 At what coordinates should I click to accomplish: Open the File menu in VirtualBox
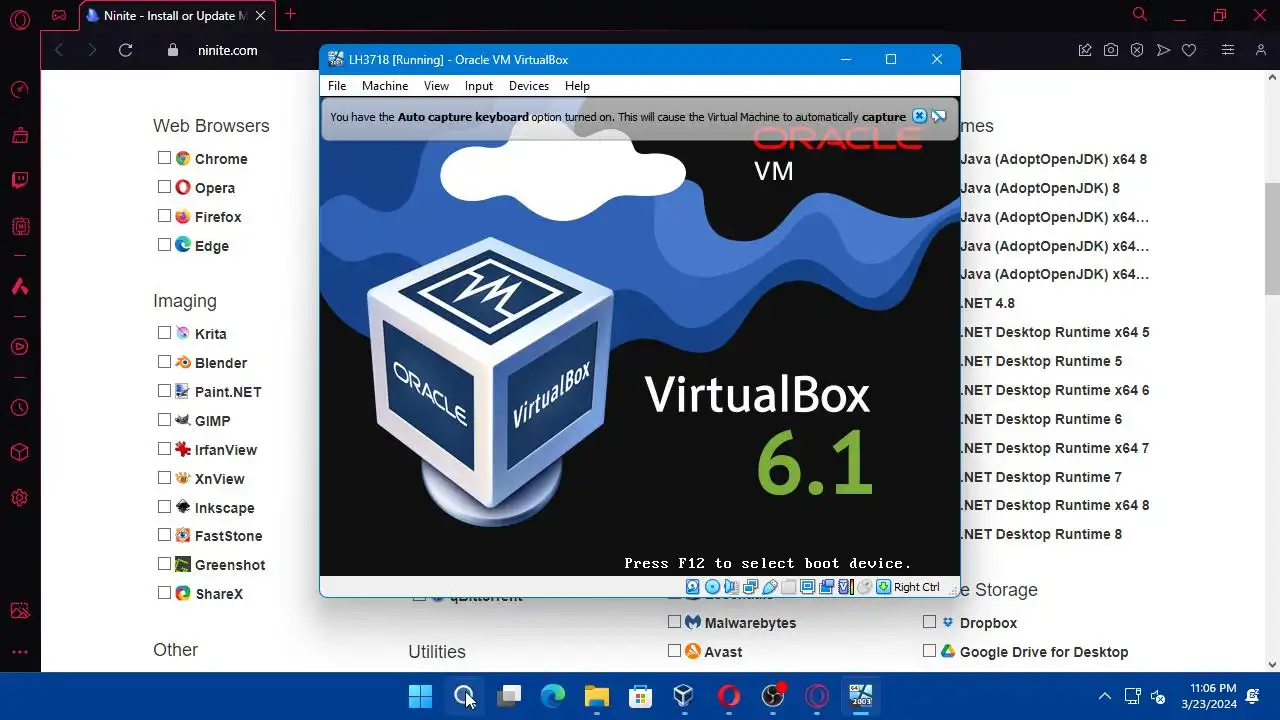(x=337, y=86)
